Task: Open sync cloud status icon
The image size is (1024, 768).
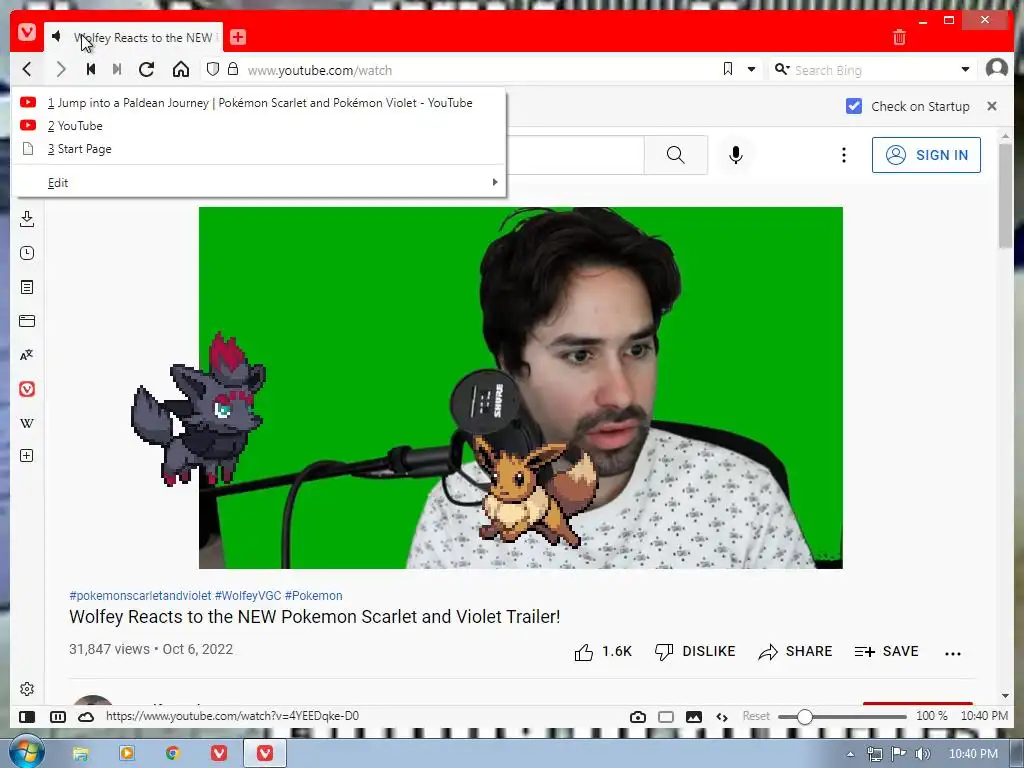Action: [86, 716]
